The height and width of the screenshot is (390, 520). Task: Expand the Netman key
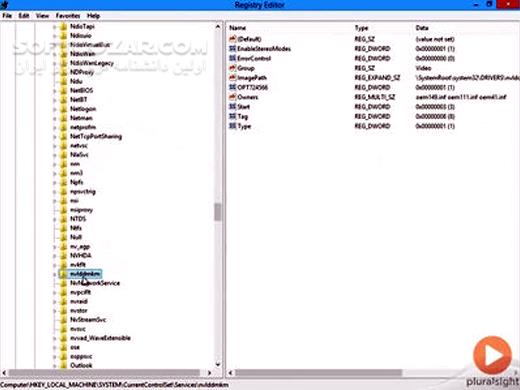(x=55, y=118)
